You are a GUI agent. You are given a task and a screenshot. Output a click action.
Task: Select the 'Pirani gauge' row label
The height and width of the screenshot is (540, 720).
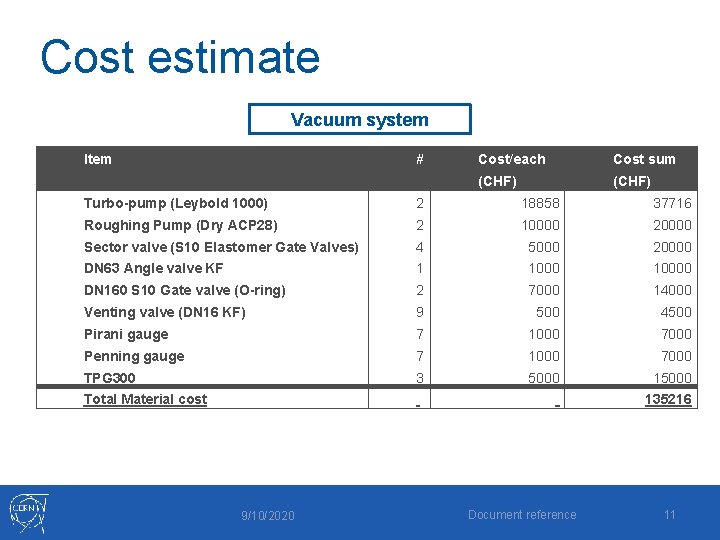pos(126,335)
